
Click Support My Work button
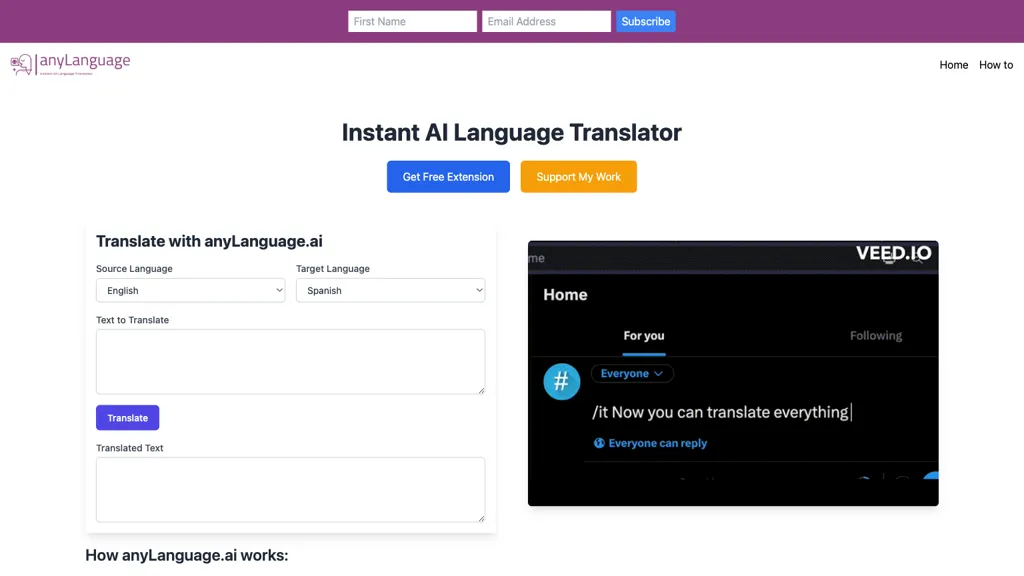(579, 177)
